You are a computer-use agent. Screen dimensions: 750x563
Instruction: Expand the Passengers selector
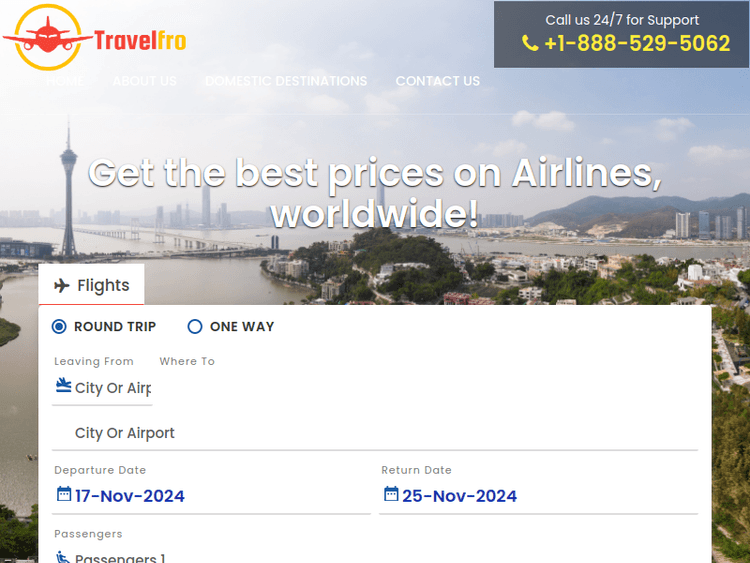tap(120, 557)
